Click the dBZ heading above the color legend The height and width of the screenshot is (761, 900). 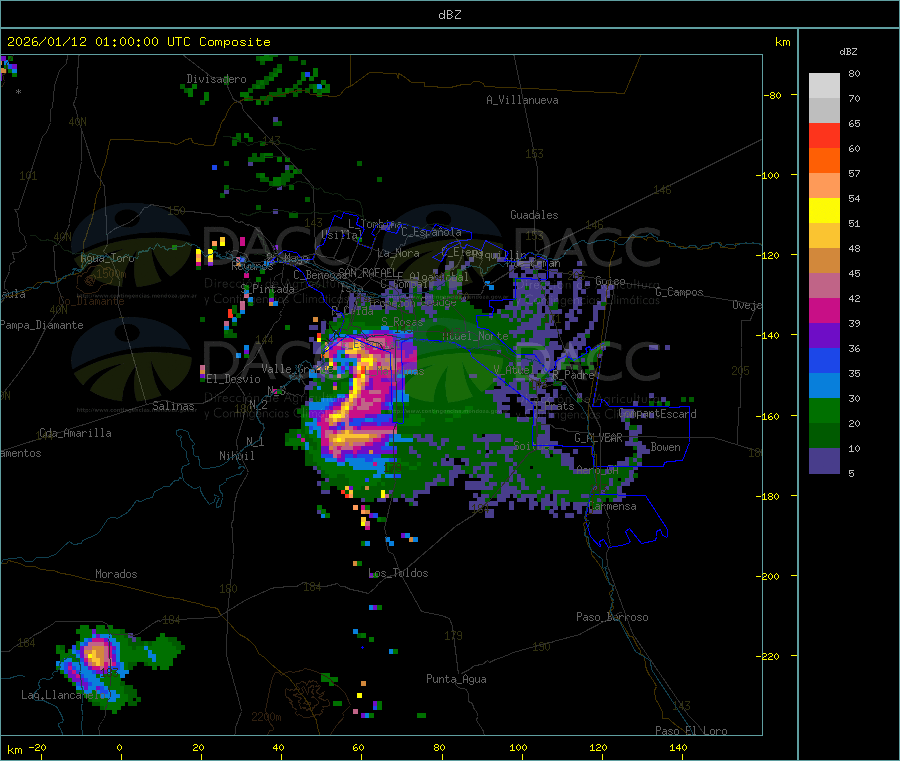click(848, 52)
